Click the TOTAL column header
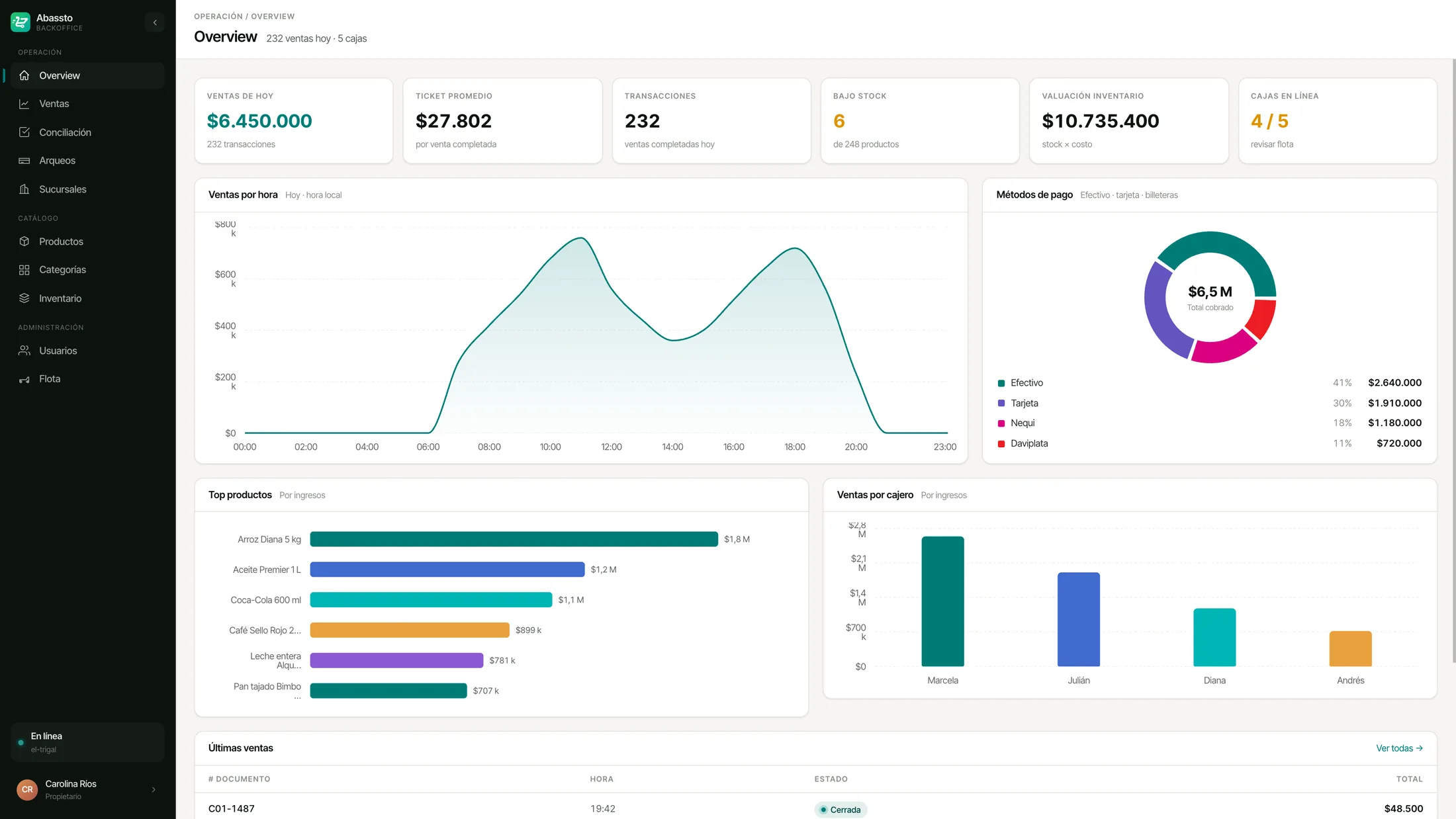The image size is (1456, 819). [x=1410, y=779]
